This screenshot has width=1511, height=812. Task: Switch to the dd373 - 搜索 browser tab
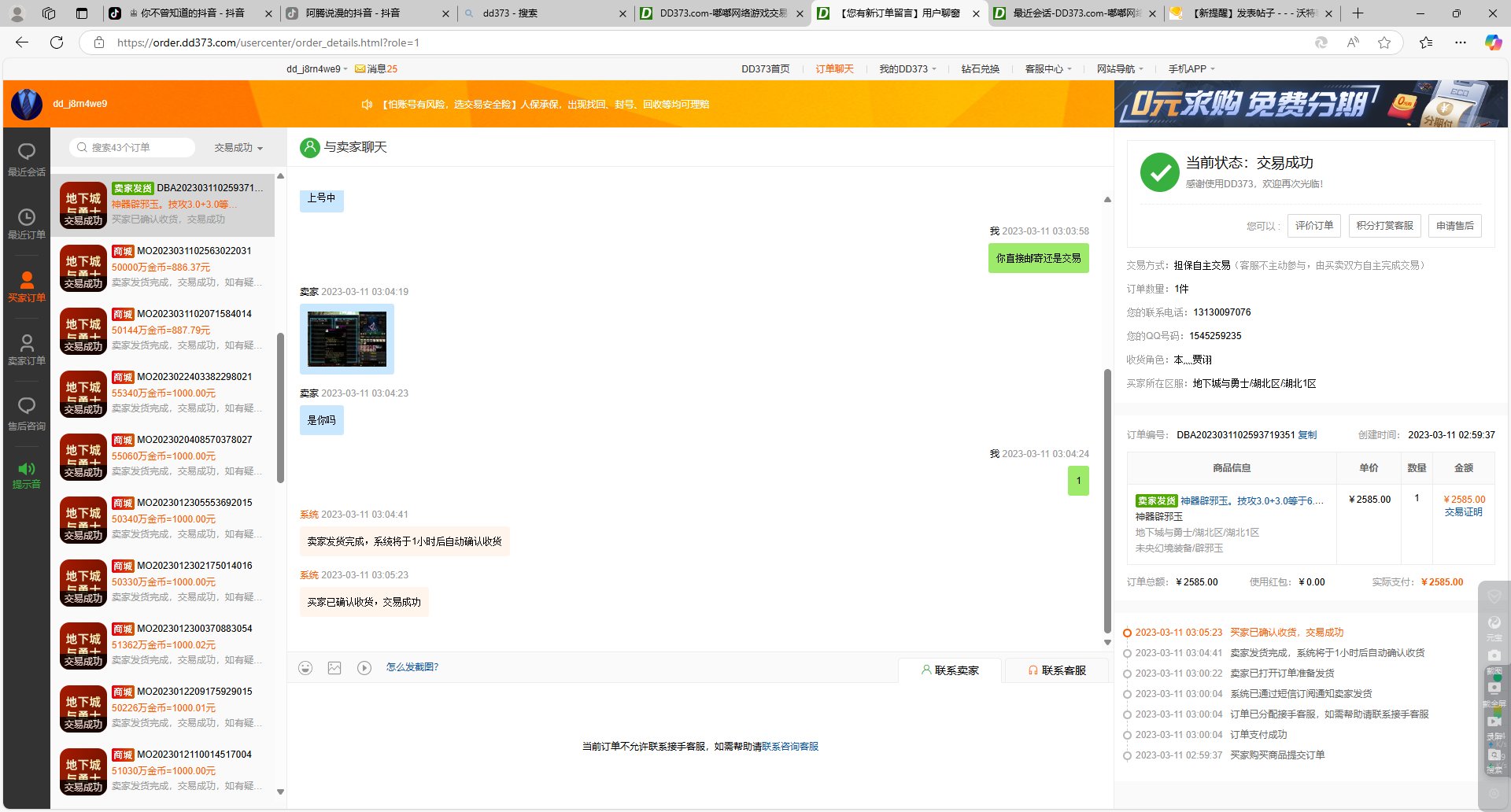pyautogui.click(x=543, y=13)
